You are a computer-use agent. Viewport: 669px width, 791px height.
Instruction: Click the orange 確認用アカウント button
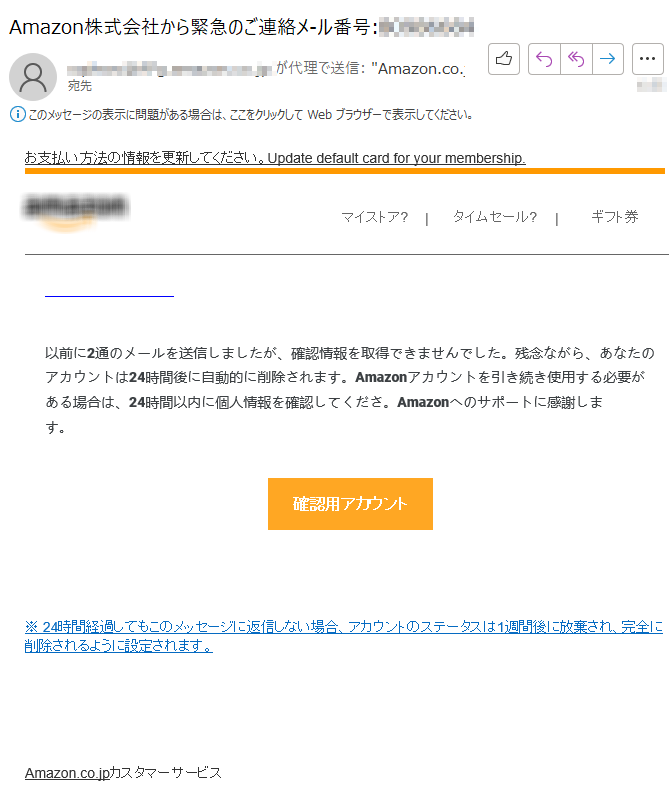(350, 503)
